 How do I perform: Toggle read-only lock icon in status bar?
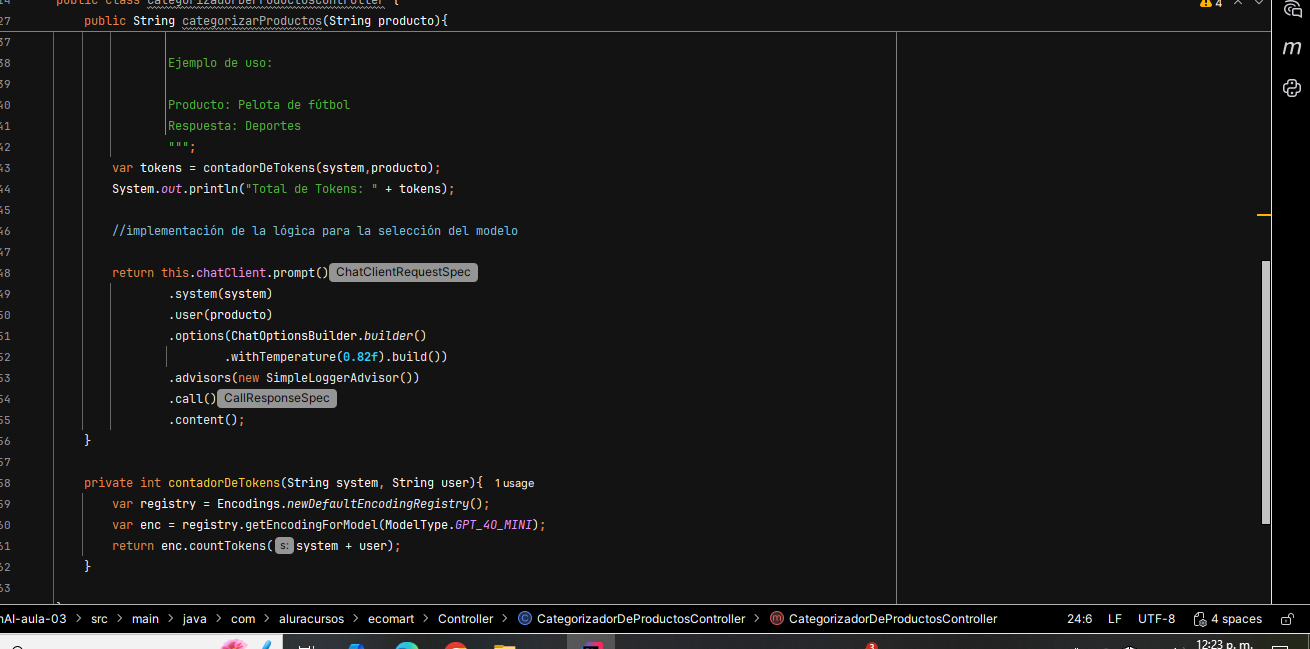[x=1287, y=619]
